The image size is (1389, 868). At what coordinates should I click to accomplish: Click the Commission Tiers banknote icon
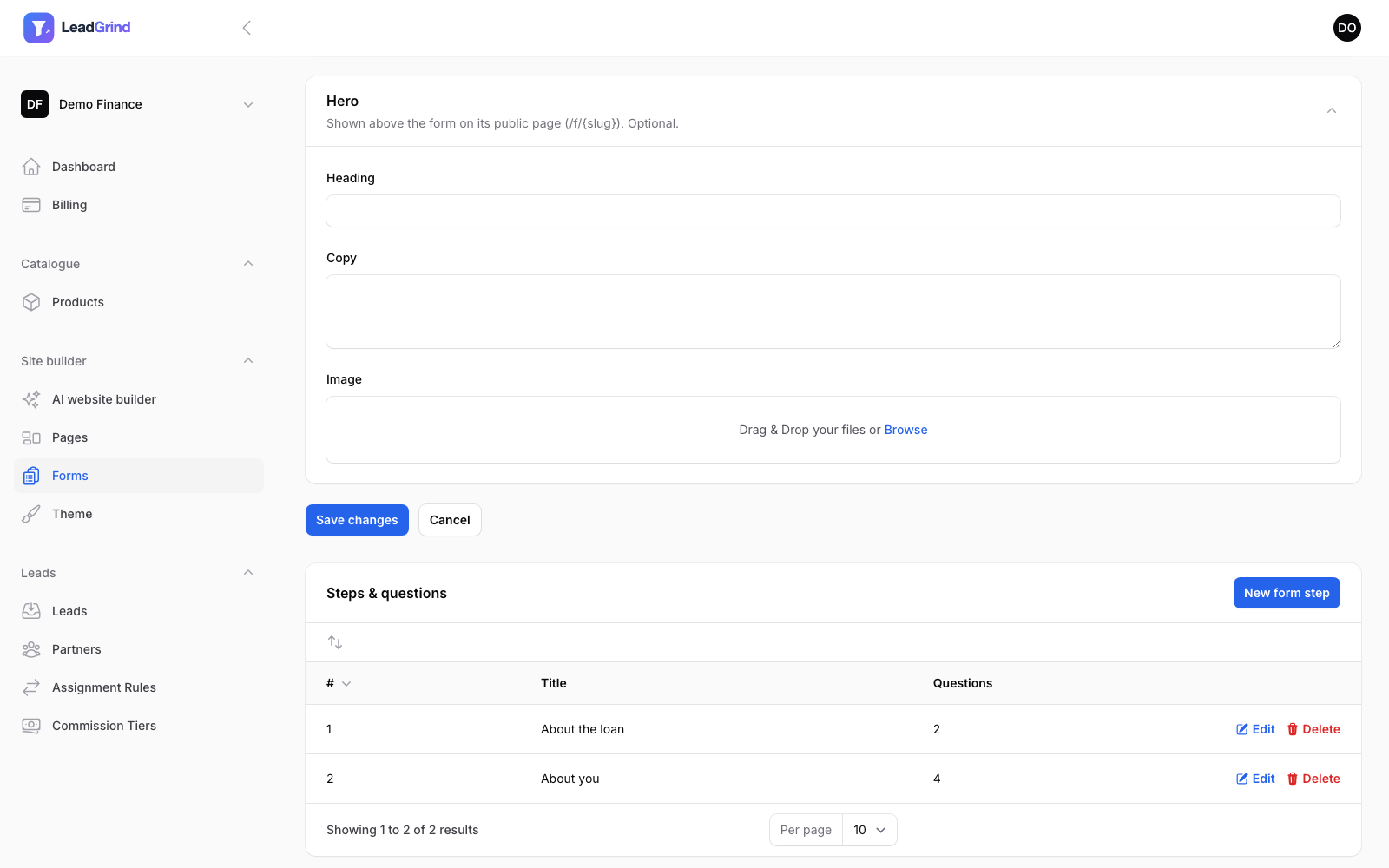pos(31,726)
